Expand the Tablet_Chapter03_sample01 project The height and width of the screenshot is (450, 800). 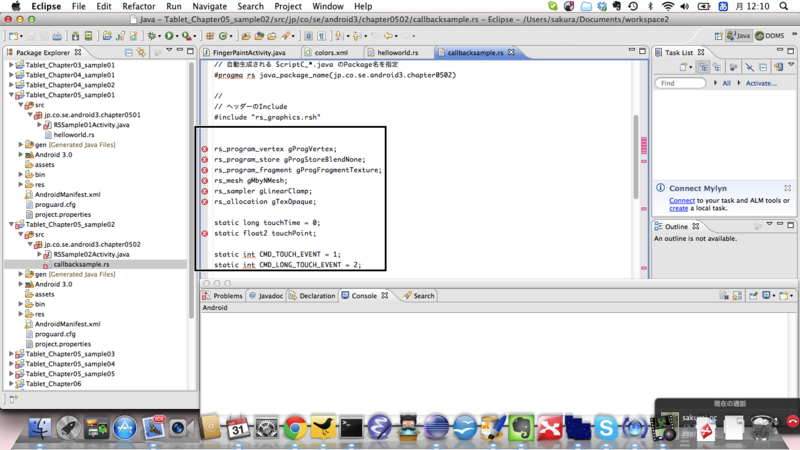(x=11, y=65)
